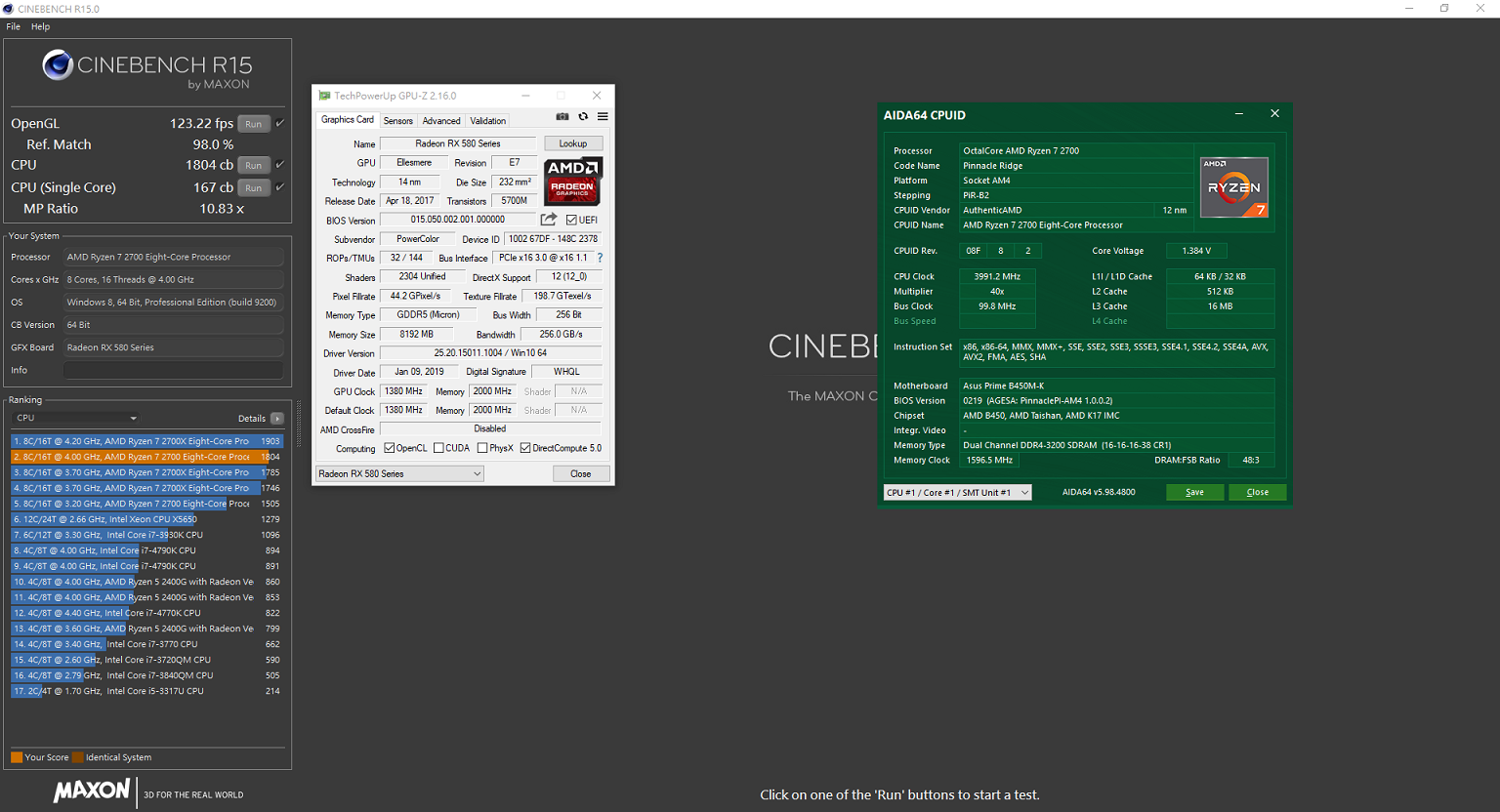Click the GPU-Z title bar app icon
1500x812 pixels.
tap(324, 96)
